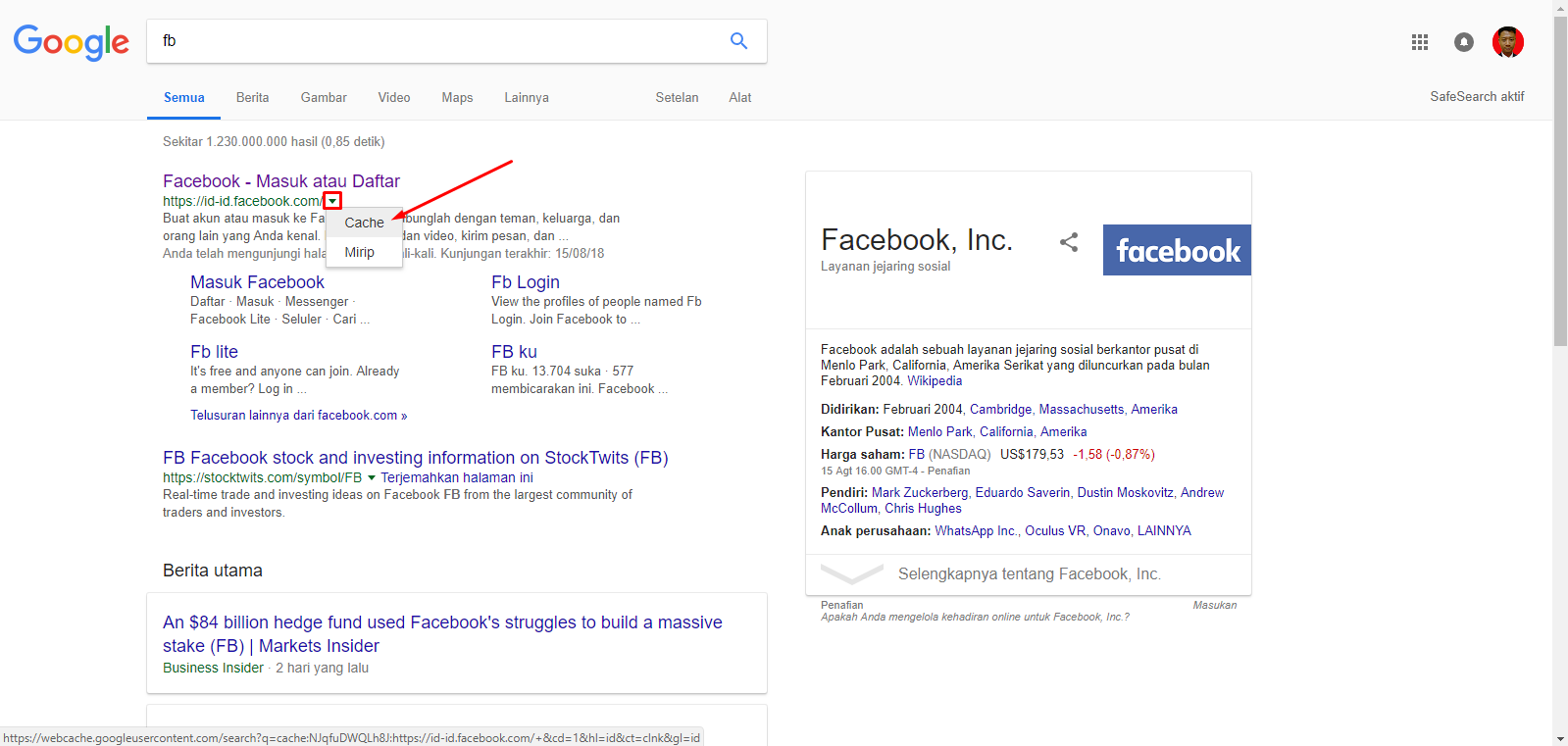Click Dustin Moskovitz link

click(1125, 493)
